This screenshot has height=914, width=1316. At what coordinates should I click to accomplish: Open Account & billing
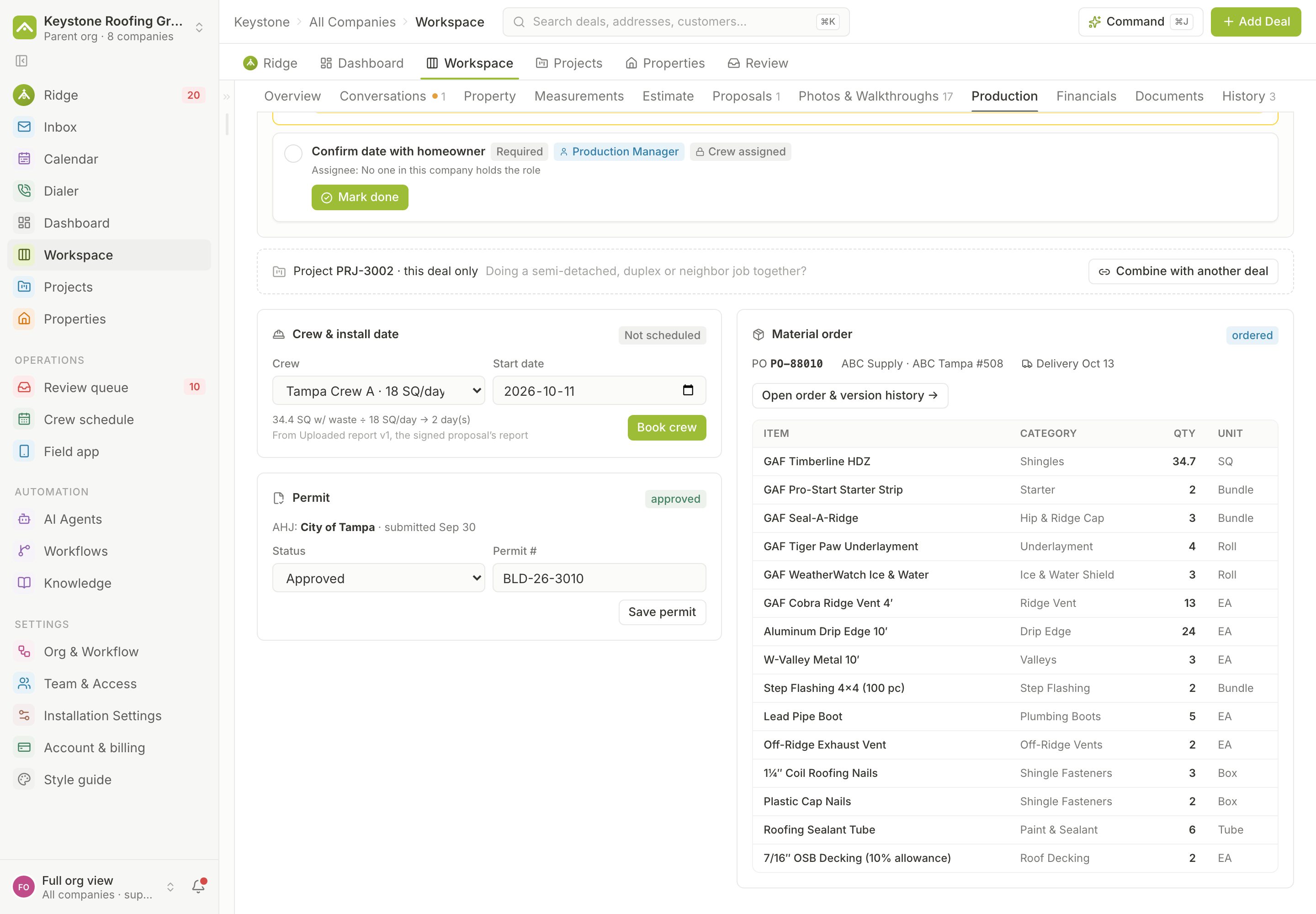coord(109,748)
